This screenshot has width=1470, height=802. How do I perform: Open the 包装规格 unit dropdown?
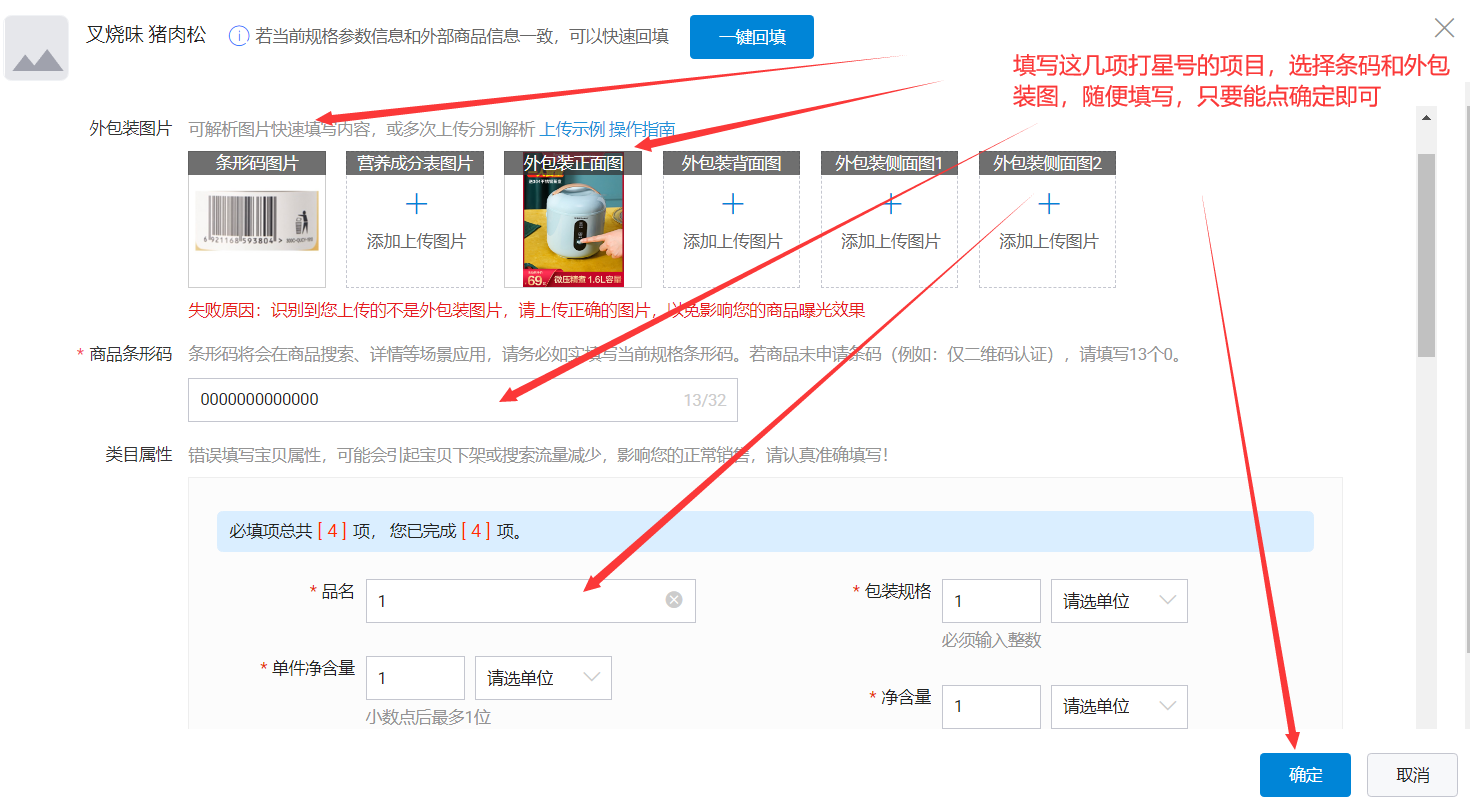click(1119, 601)
